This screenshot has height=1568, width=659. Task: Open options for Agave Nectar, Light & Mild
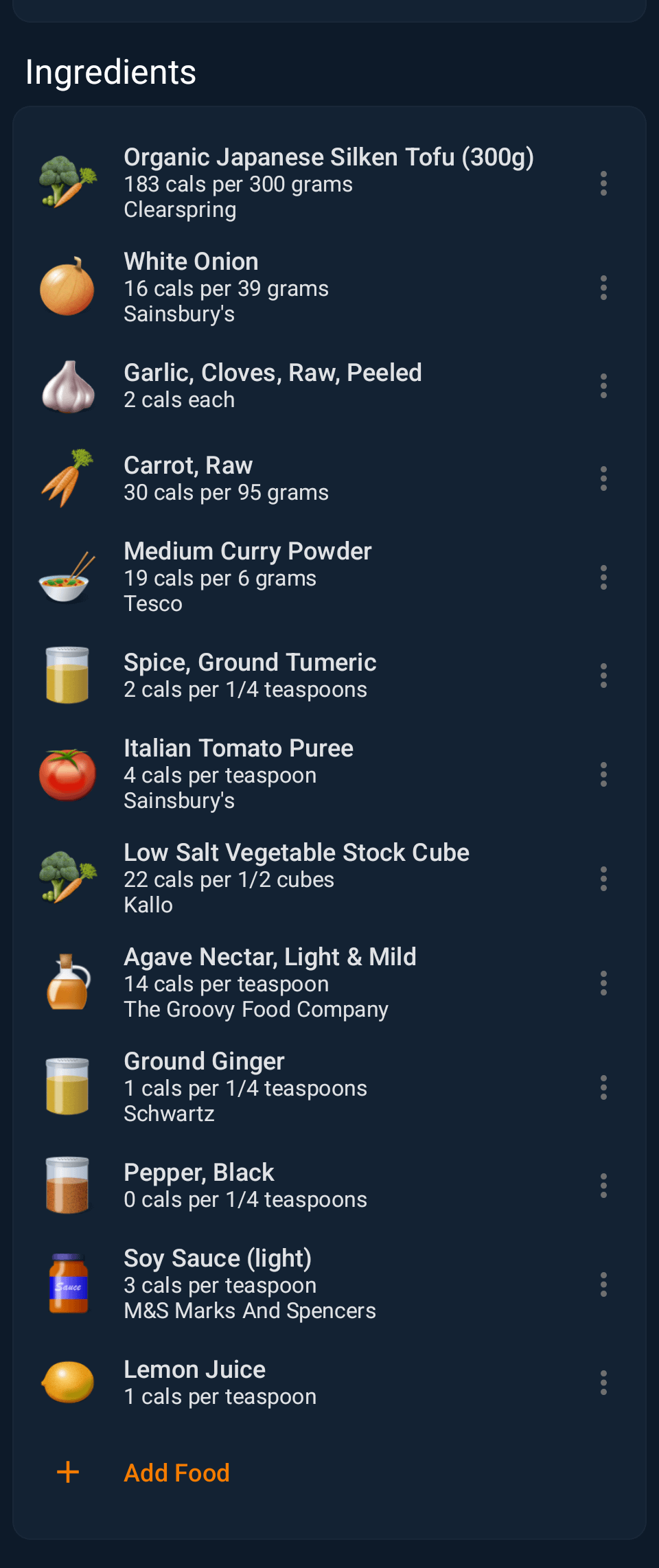point(603,983)
